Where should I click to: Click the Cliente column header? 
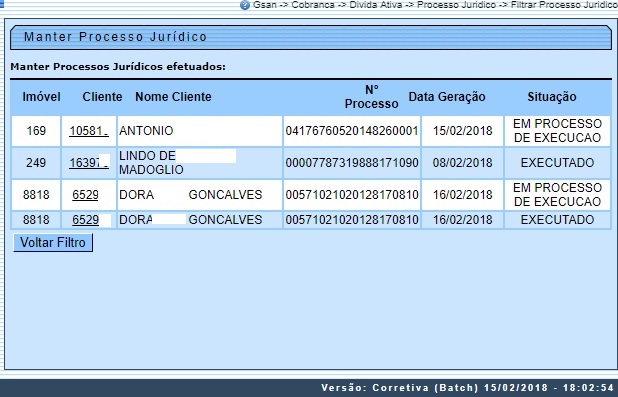coord(102,97)
